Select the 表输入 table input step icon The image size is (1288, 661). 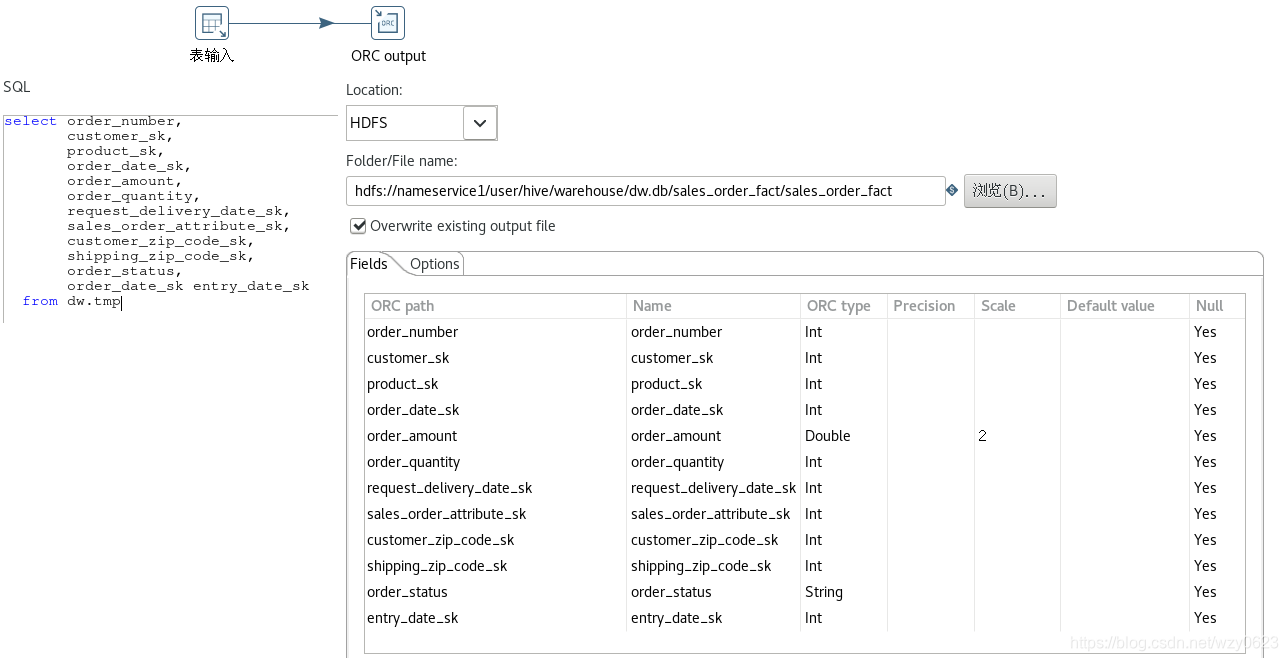pos(212,23)
